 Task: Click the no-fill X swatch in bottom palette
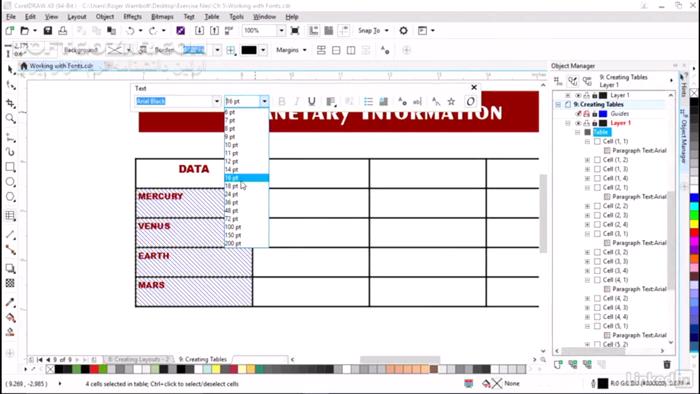click(x=50, y=369)
